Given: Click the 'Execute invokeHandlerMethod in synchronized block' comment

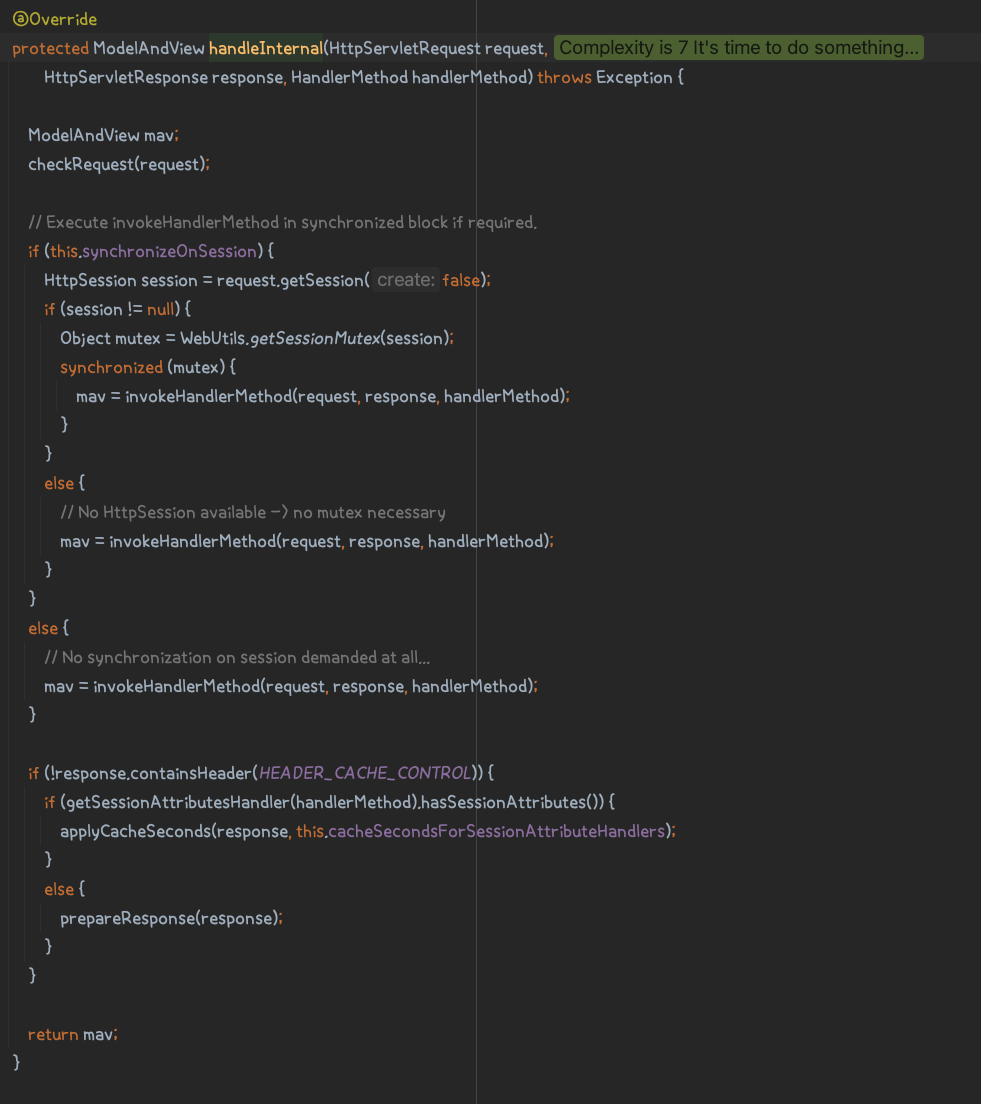Looking at the screenshot, I should point(282,222).
